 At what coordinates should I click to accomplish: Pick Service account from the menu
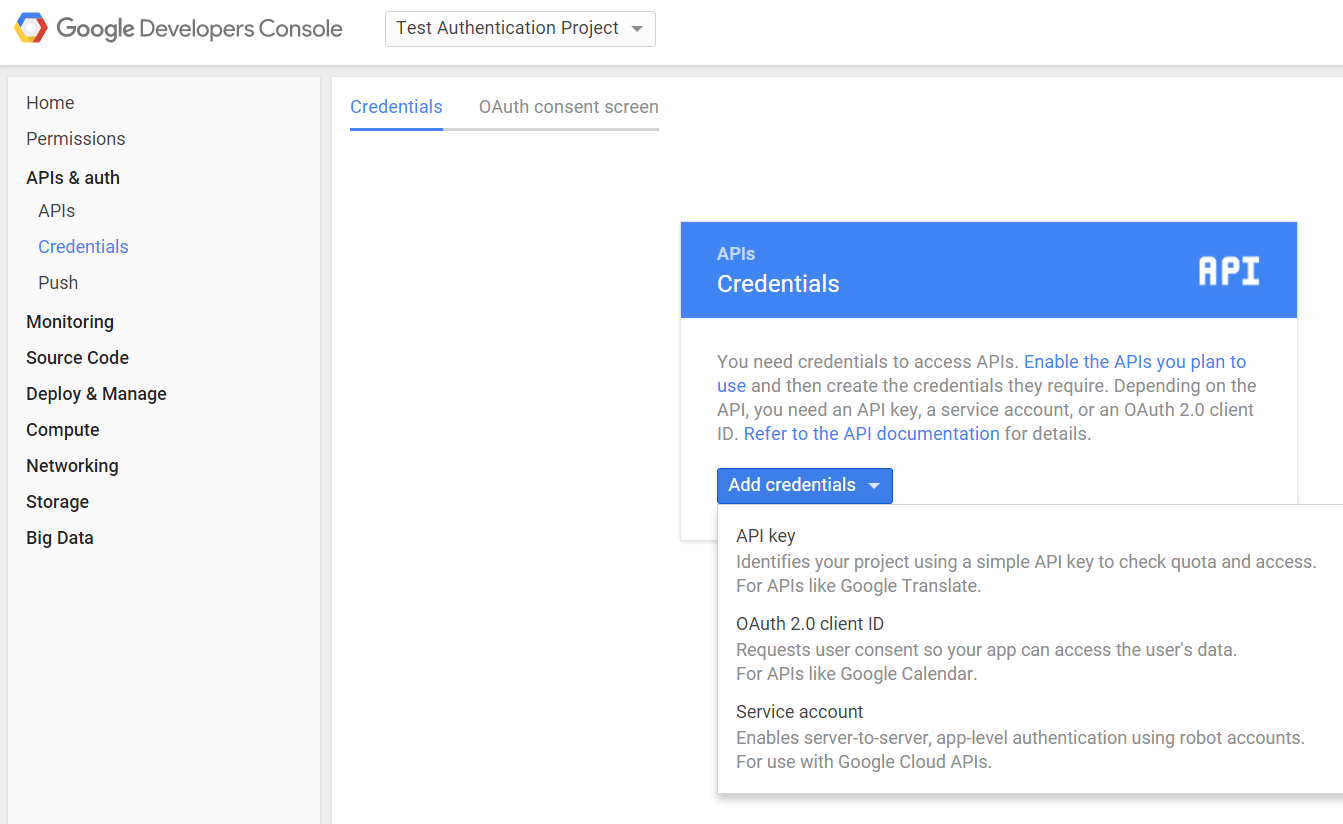coord(800,712)
